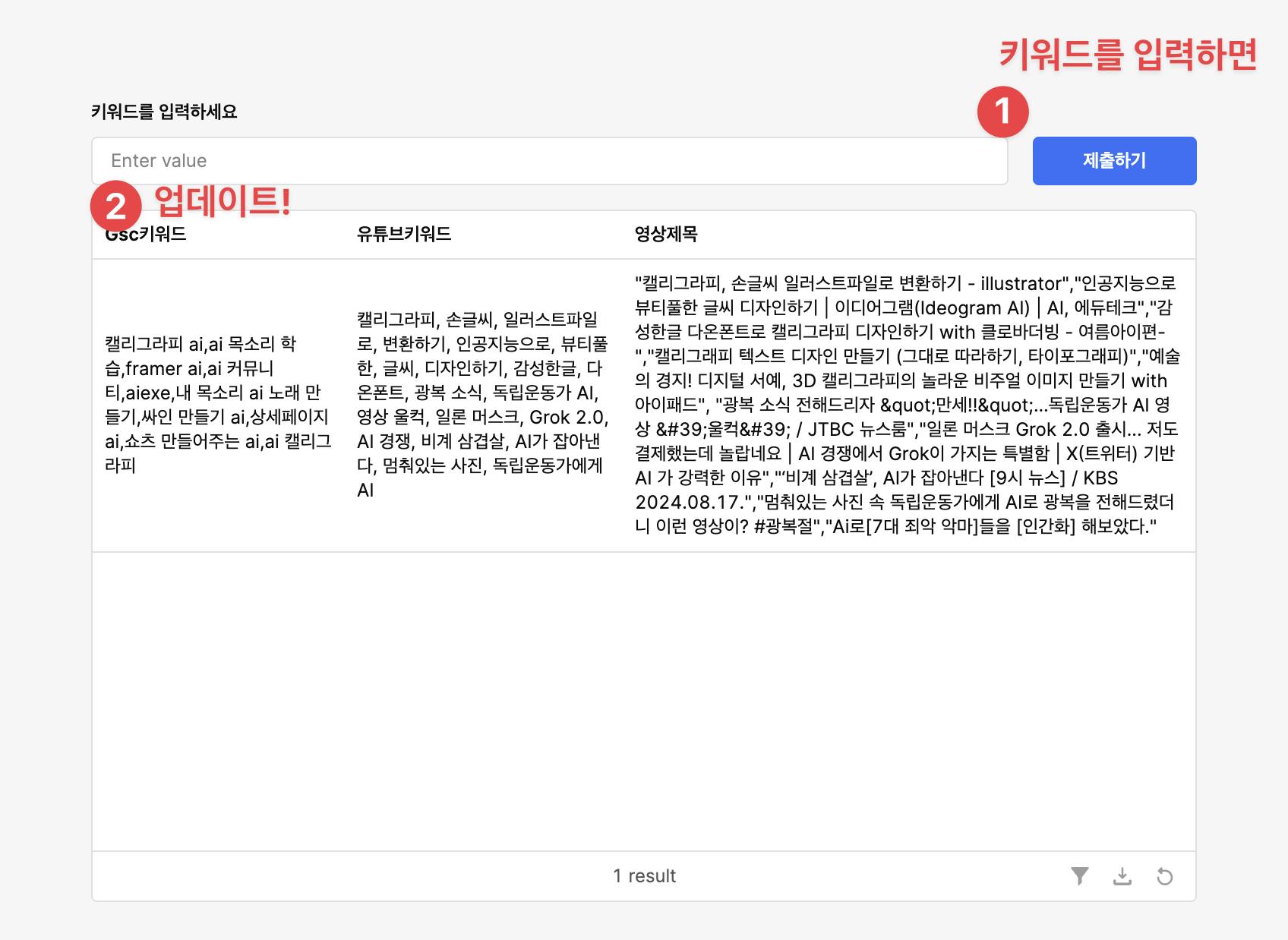Click the 키워드를 입력하세요 field label
The height and width of the screenshot is (940, 1288).
point(164,112)
